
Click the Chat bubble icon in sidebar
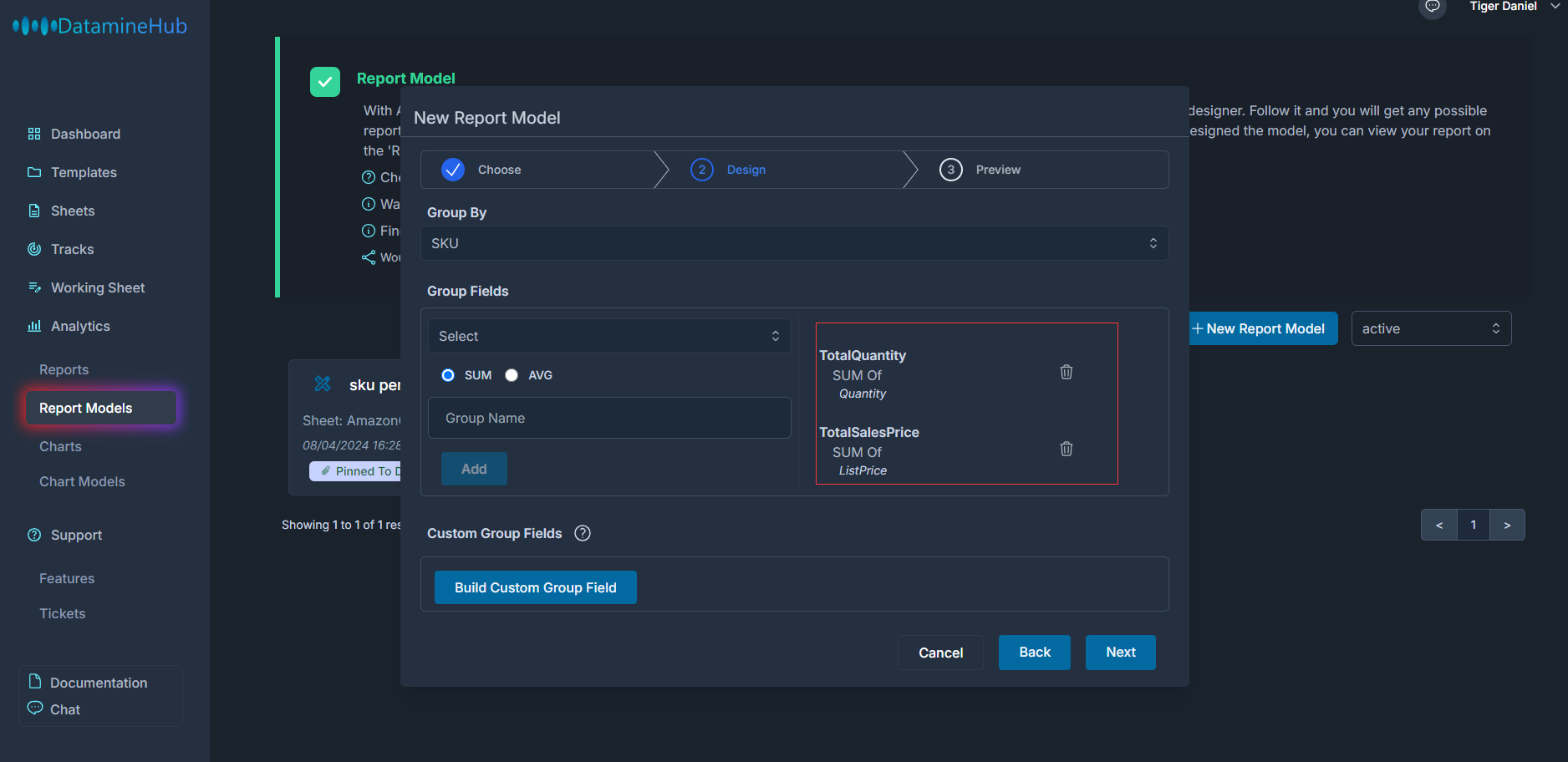coord(35,708)
